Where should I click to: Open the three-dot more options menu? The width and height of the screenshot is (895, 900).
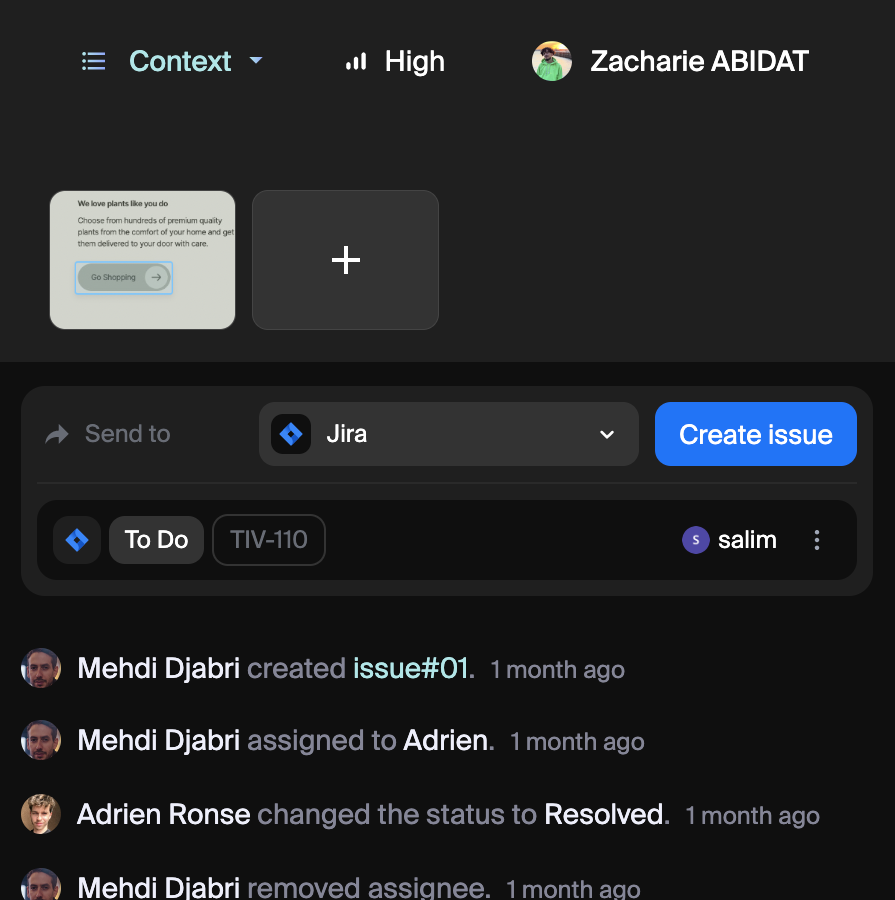817,540
